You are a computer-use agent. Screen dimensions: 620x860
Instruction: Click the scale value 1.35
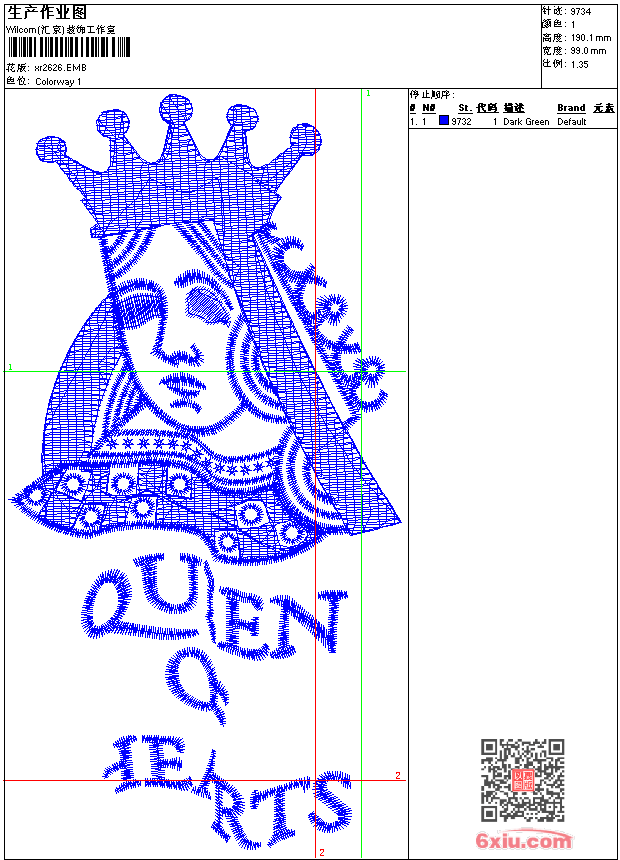tap(579, 65)
